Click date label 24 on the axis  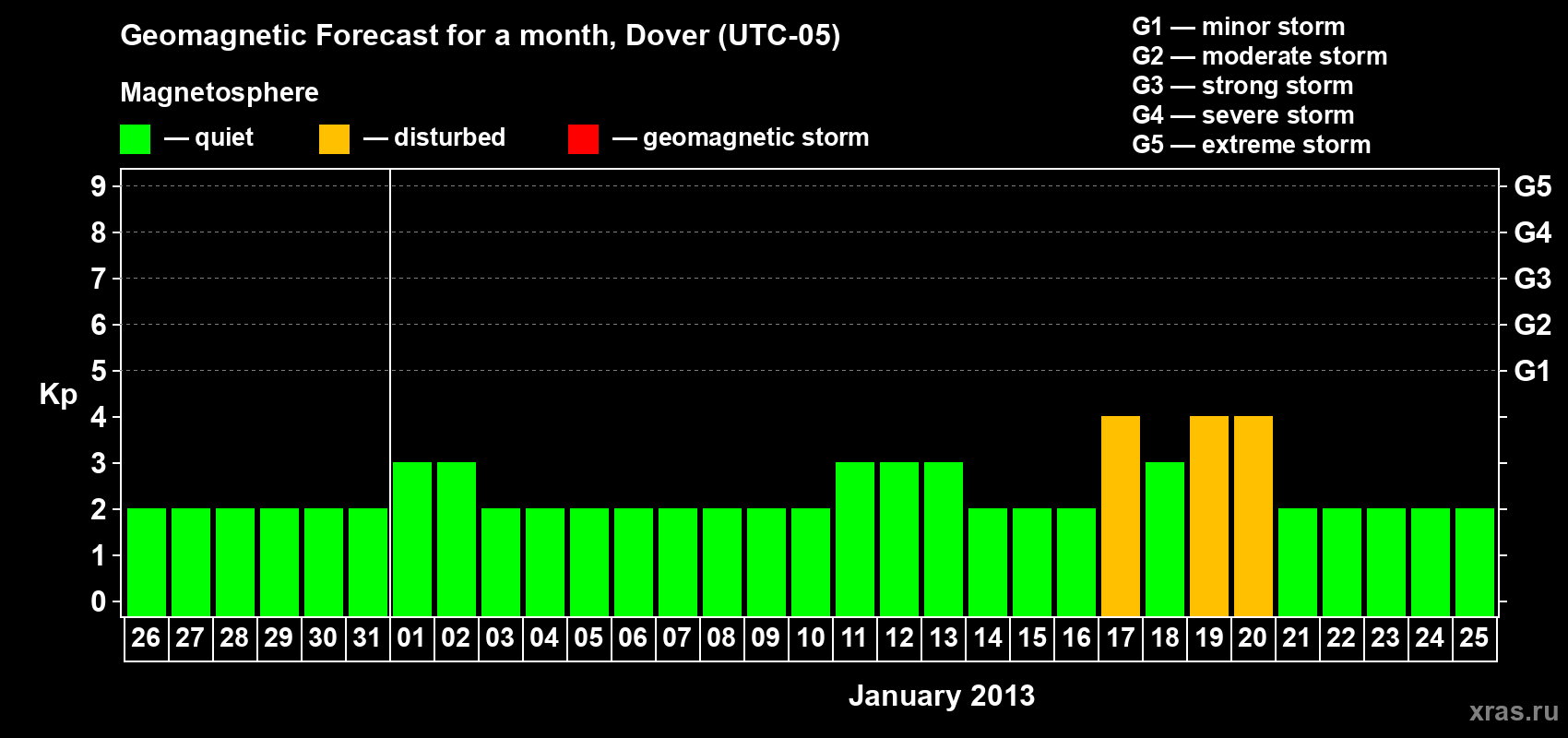pyautogui.click(x=1430, y=637)
